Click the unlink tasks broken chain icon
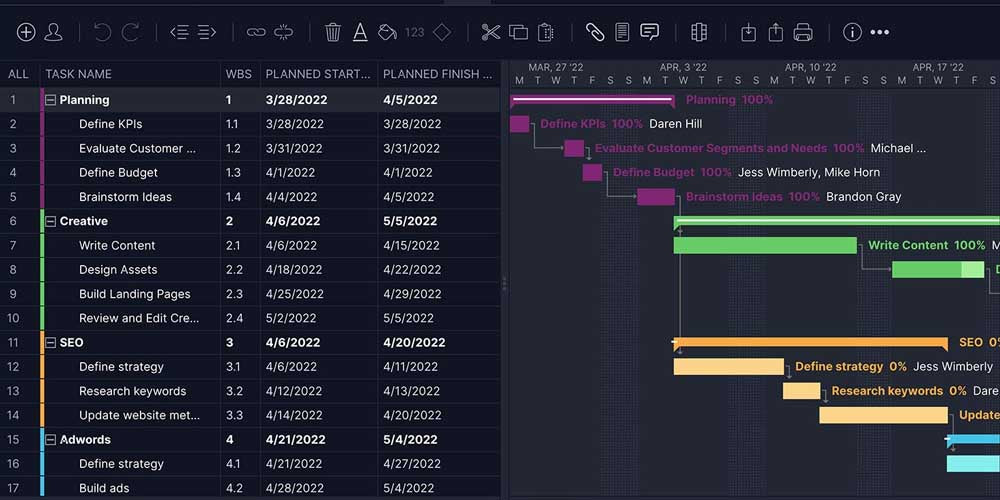 tap(284, 33)
